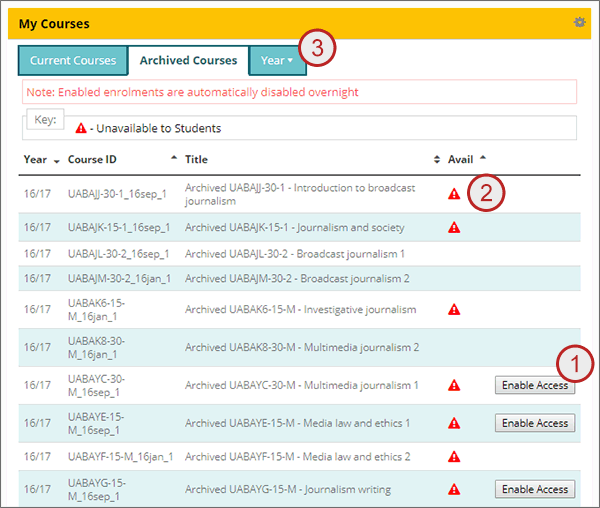Click the 16/17 year cell for UABAJJ-30-1
The height and width of the screenshot is (508, 600).
point(37,194)
